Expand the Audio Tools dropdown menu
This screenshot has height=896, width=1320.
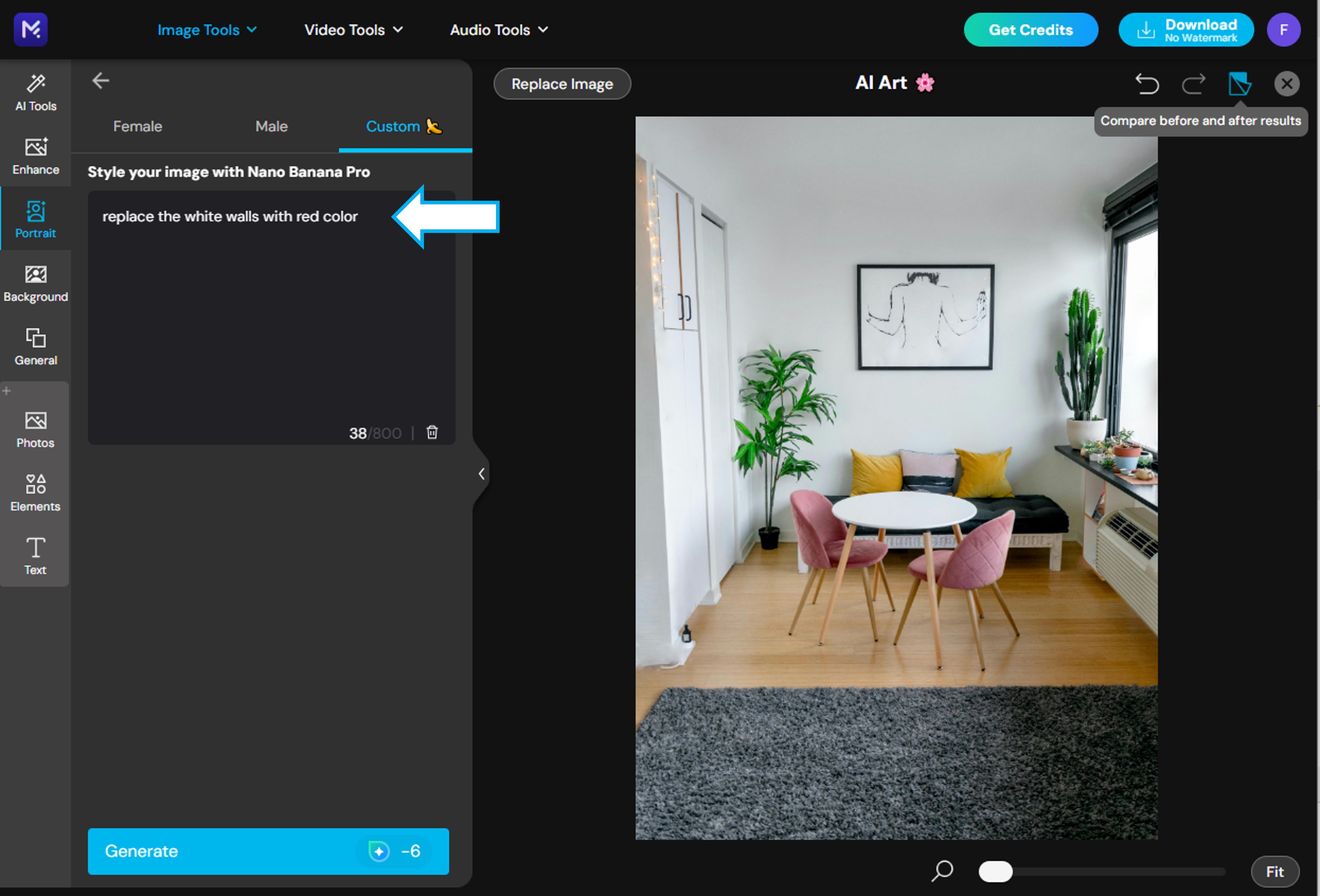click(499, 30)
